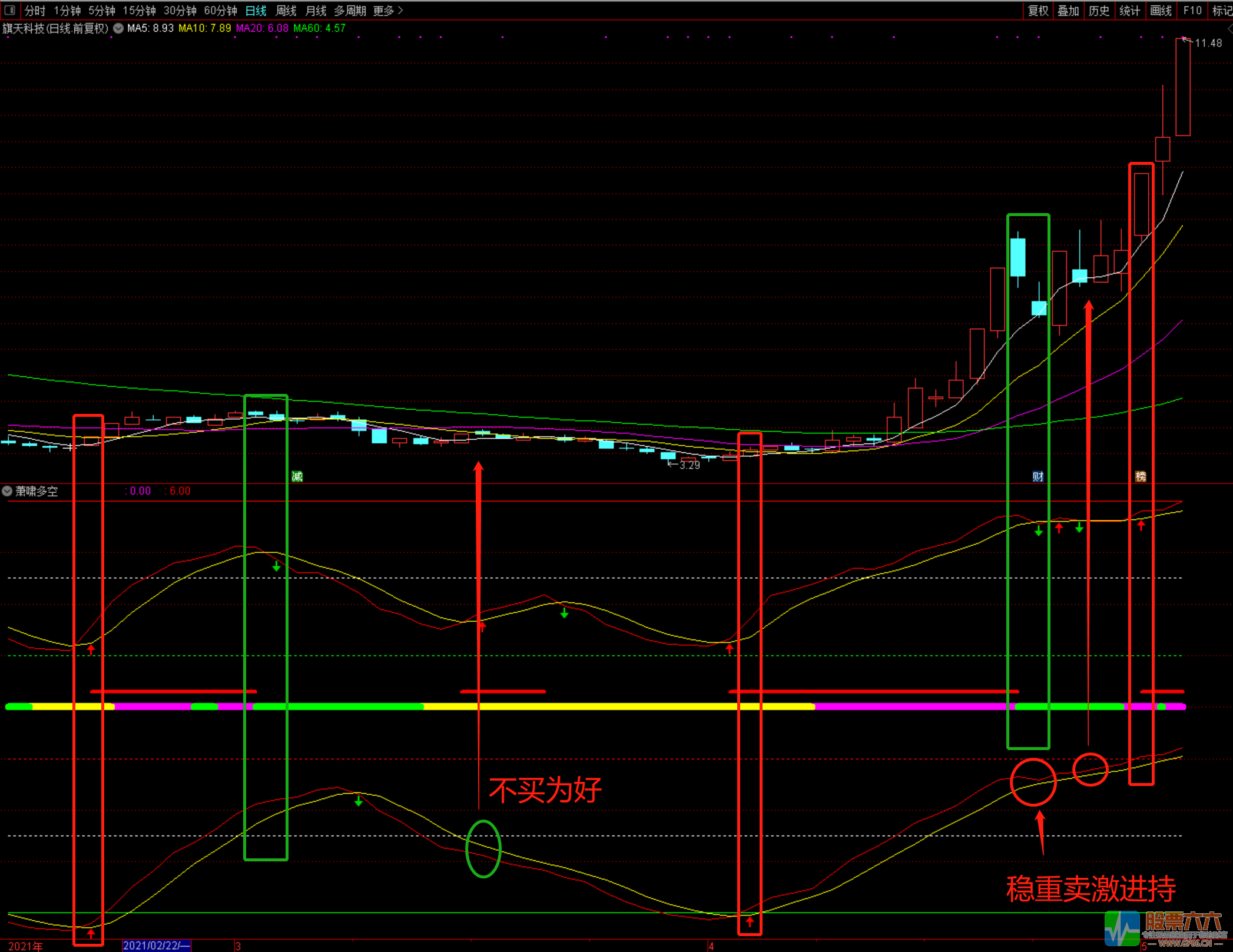The image size is (1233, 952).
Task: Toggle the side panel layout icon
Action: click(10, 10)
